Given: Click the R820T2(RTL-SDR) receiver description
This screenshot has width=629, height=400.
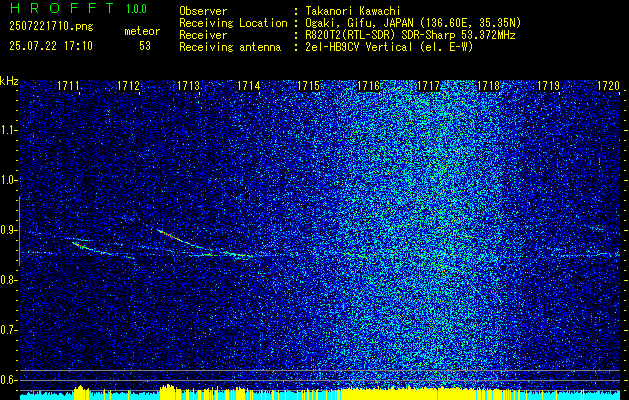Looking at the screenshot, I should click(x=410, y=35).
